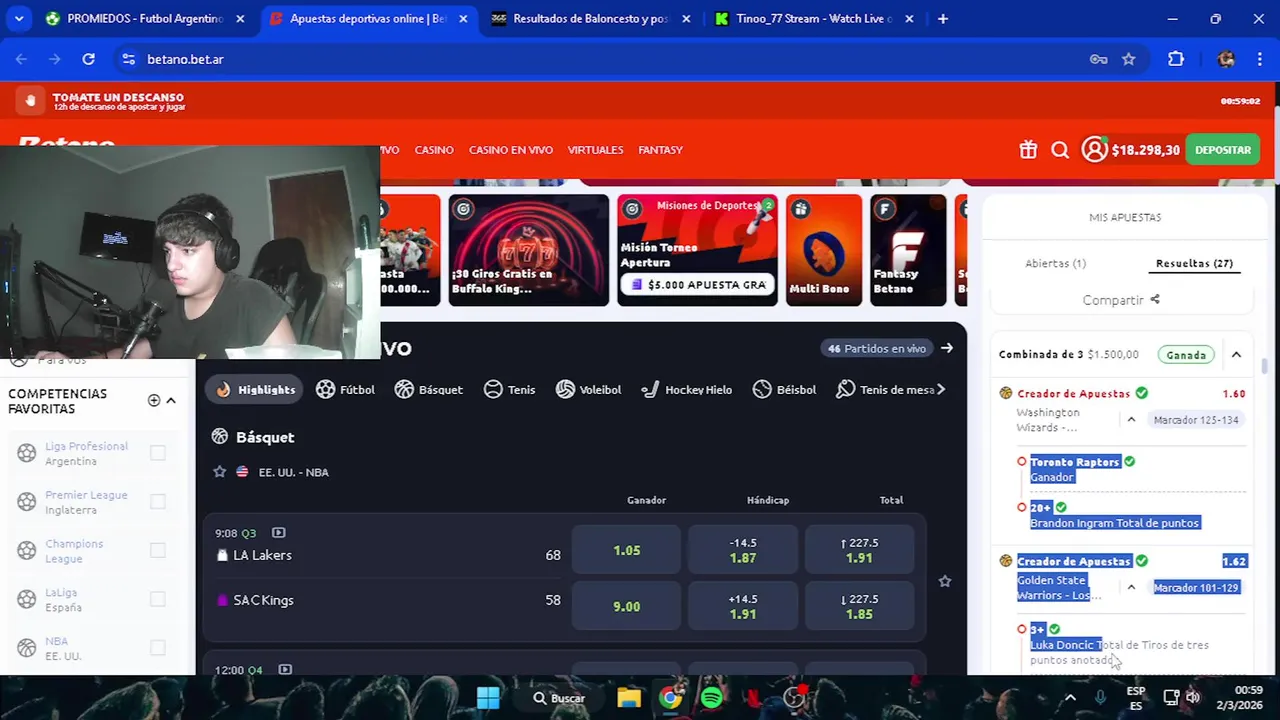Collapse the Washington Wizards bet details chevron
This screenshot has height=720, width=1280.
[1131, 420]
